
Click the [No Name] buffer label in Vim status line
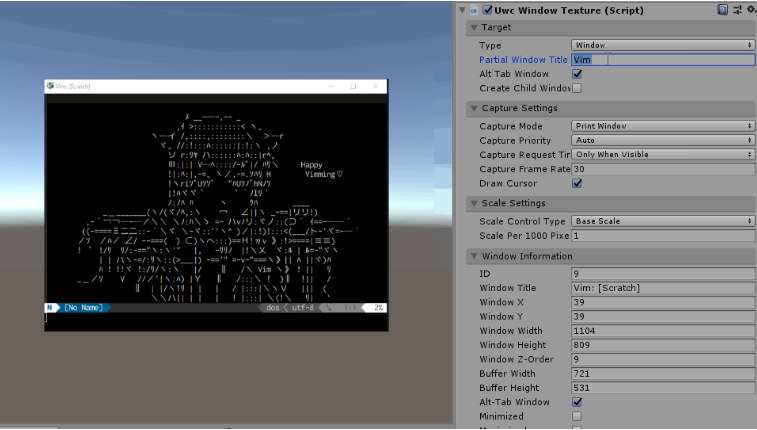pyautogui.click(x=84, y=307)
